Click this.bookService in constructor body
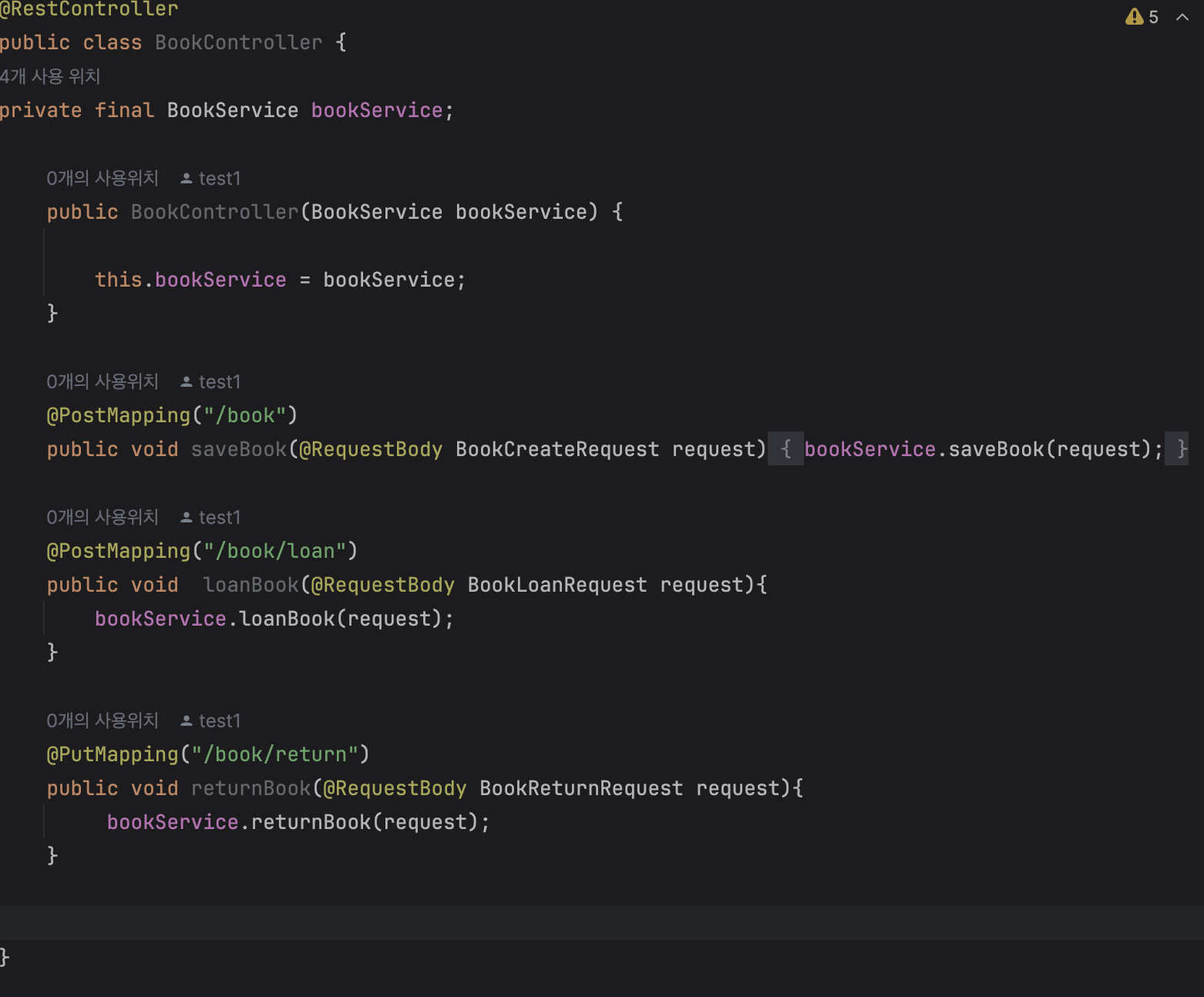 tap(190, 280)
